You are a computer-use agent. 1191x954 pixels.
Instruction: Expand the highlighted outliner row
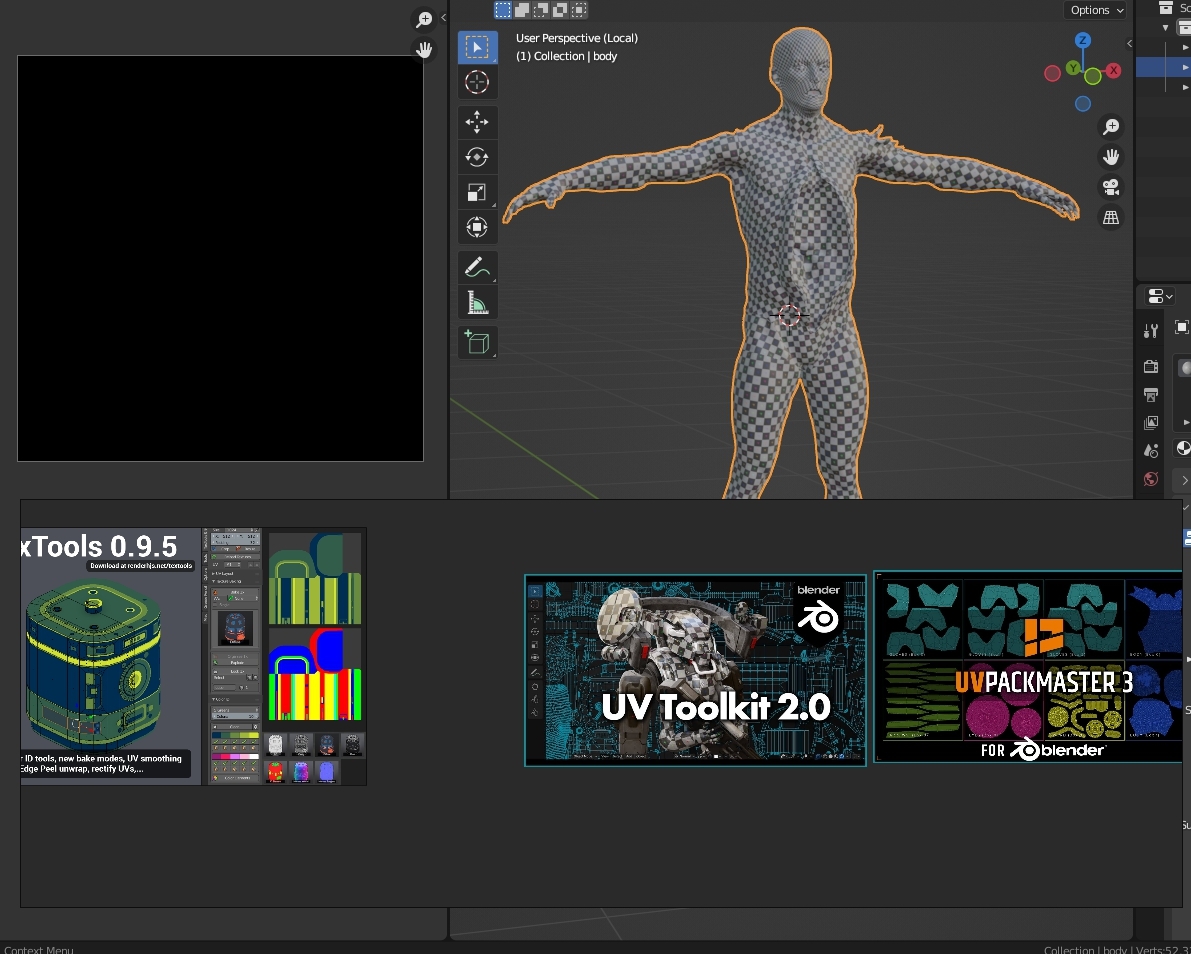tap(1186, 68)
